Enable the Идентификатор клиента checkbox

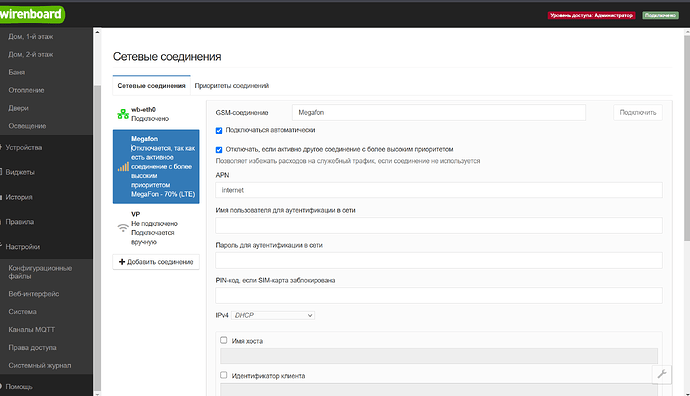pyautogui.click(x=224, y=375)
